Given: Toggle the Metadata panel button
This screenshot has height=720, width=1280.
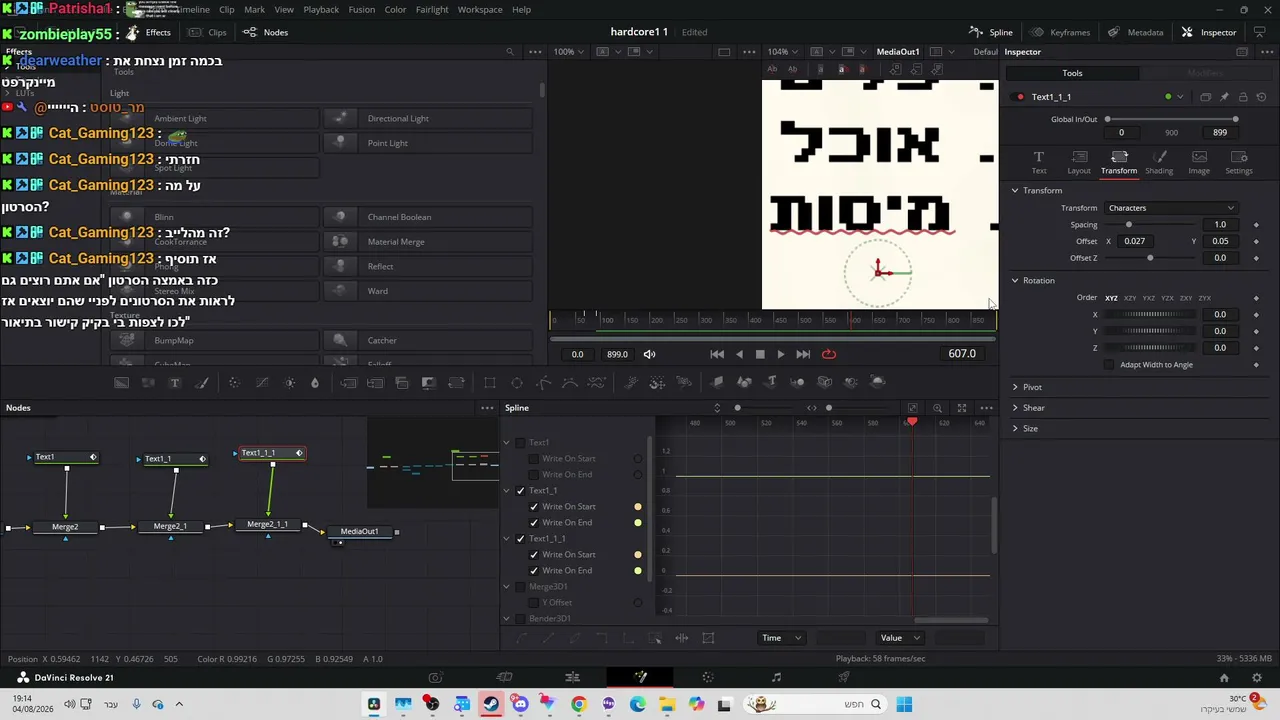Looking at the screenshot, I should (x=1136, y=32).
